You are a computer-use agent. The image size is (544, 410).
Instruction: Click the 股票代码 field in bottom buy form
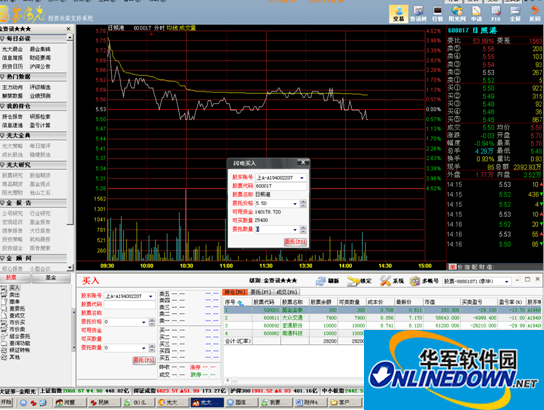[x=129, y=305]
